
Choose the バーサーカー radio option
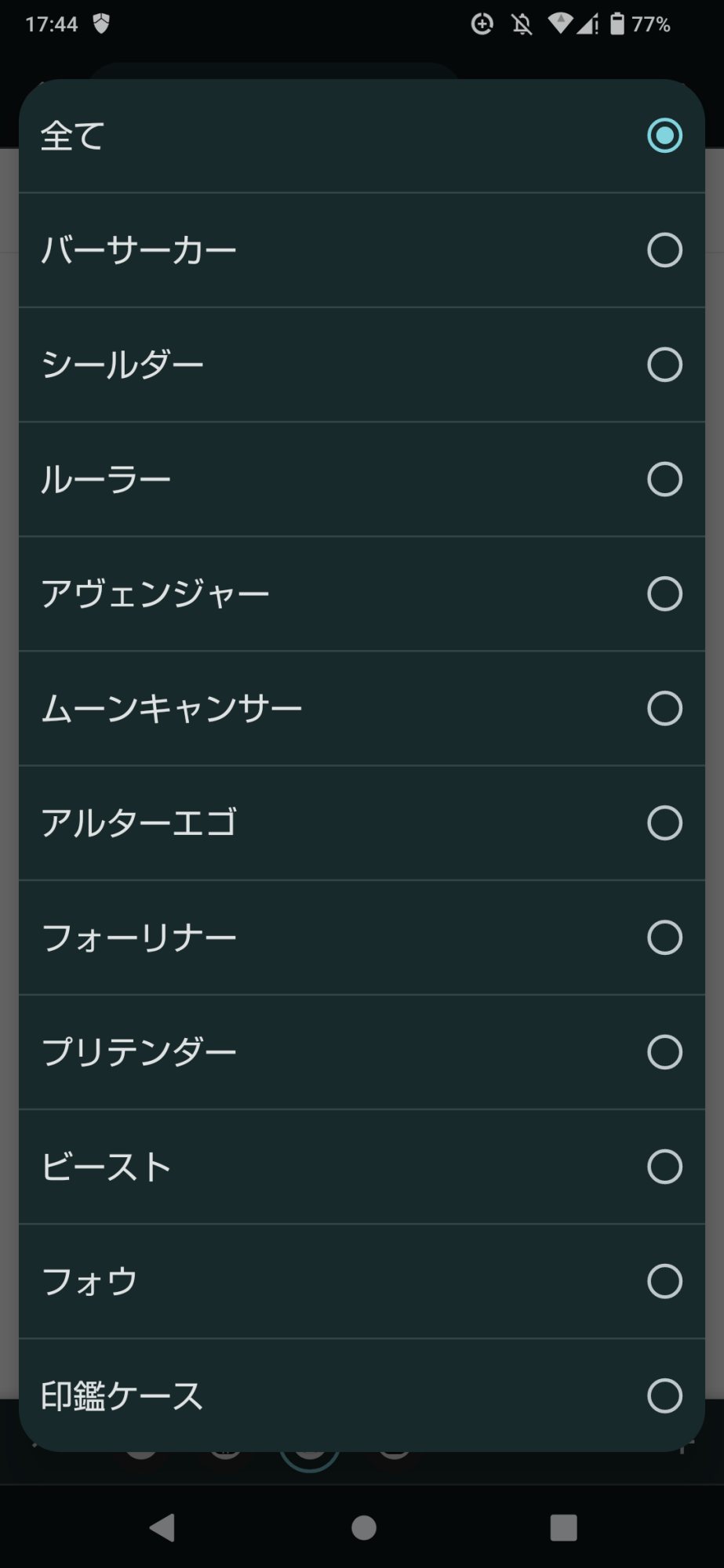[x=664, y=250]
